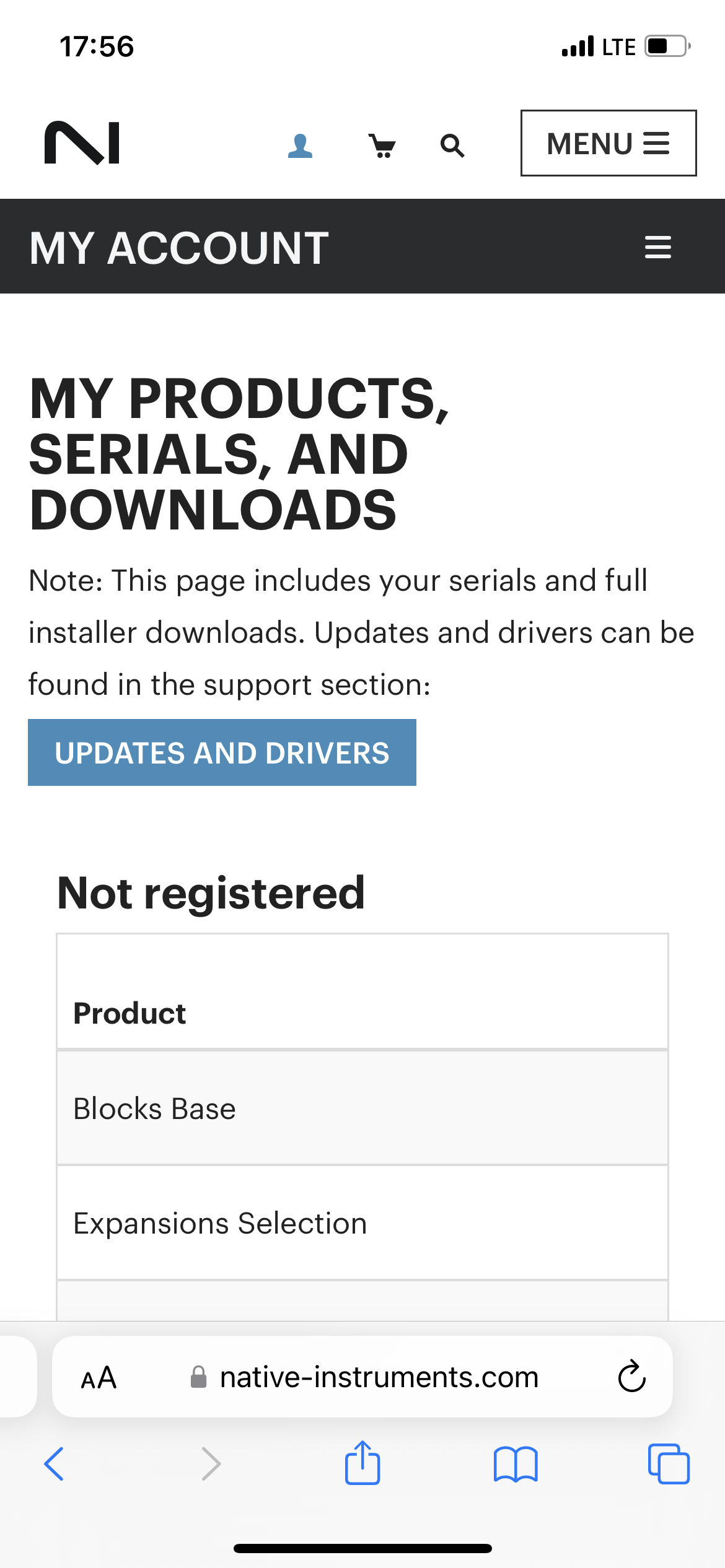Tap the Product column header
725x1568 pixels.
[130, 1014]
